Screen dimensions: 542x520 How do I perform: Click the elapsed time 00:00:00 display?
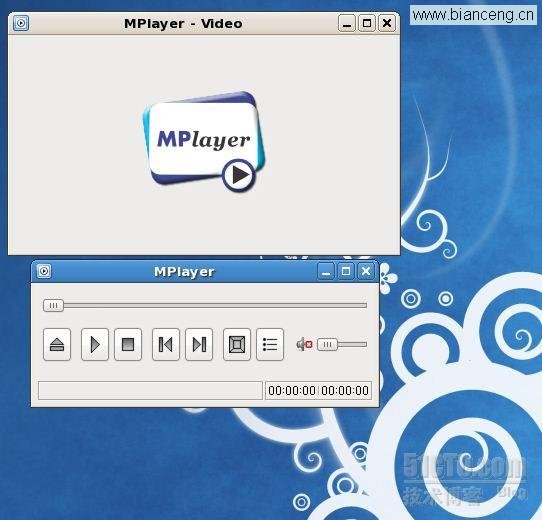pyautogui.click(x=292, y=391)
